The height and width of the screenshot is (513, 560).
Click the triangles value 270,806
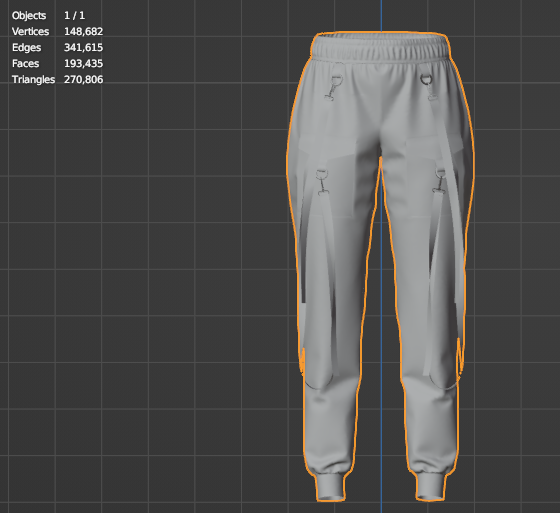click(84, 79)
